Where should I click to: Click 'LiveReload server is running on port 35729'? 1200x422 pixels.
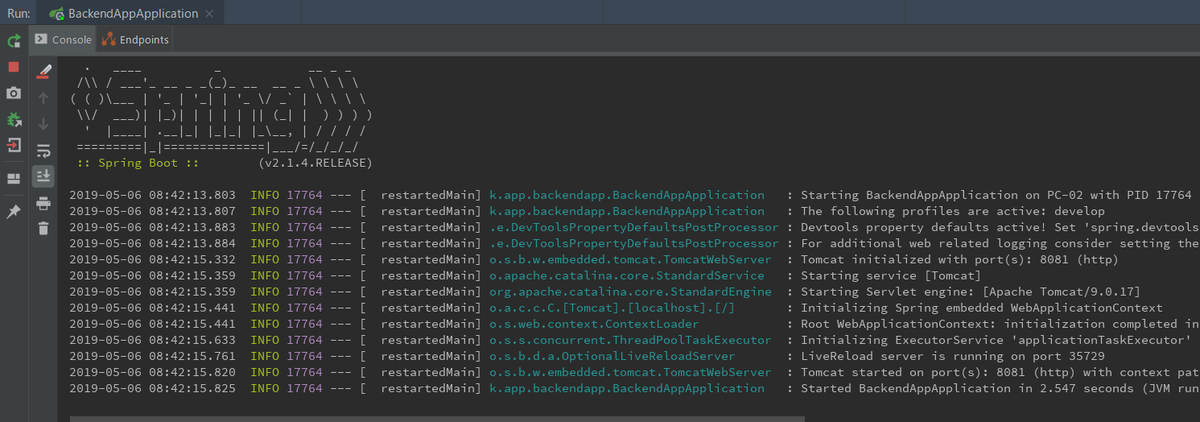click(953, 357)
